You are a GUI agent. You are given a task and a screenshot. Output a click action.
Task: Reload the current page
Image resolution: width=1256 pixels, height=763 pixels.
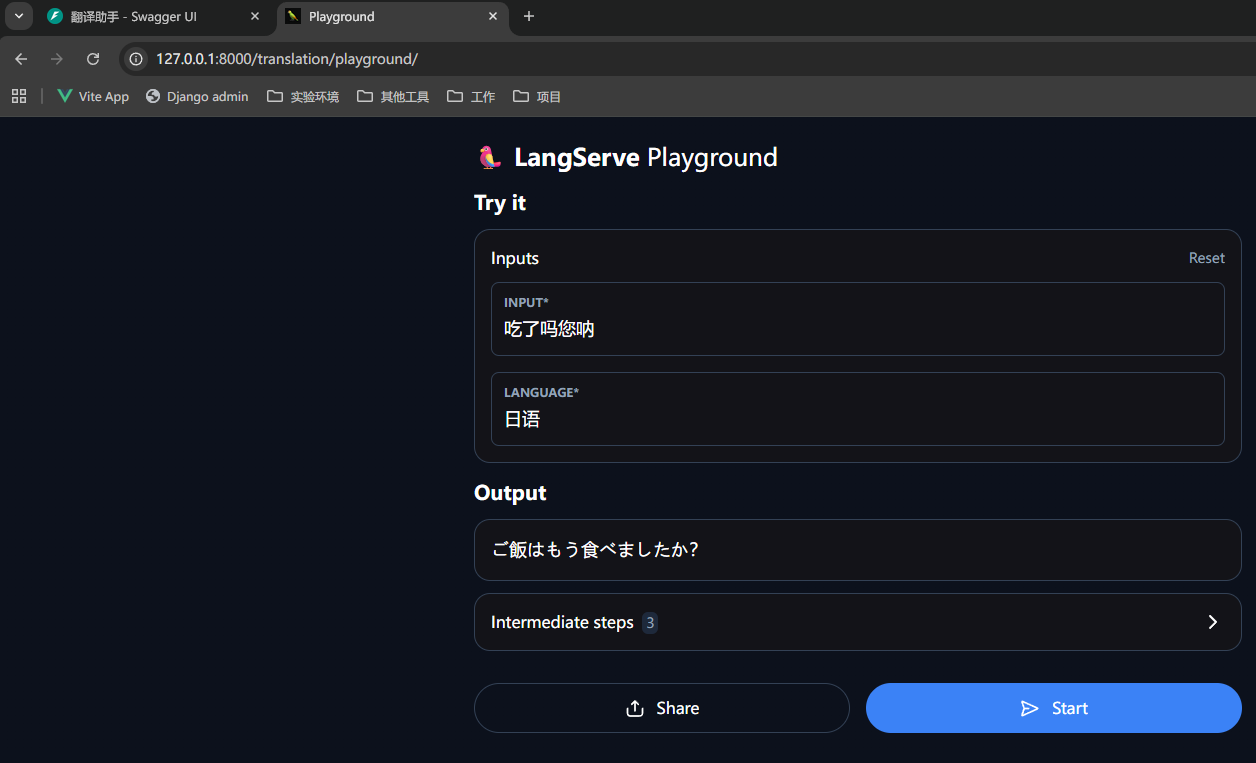pyautogui.click(x=93, y=59)
